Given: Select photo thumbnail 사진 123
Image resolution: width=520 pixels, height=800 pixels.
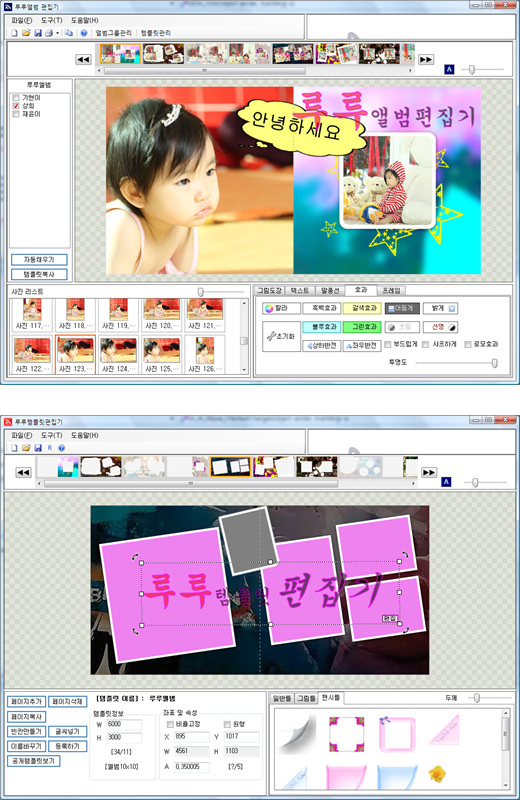Looking at the screenshot, I should pyautogui.click(x=76, y=355).
